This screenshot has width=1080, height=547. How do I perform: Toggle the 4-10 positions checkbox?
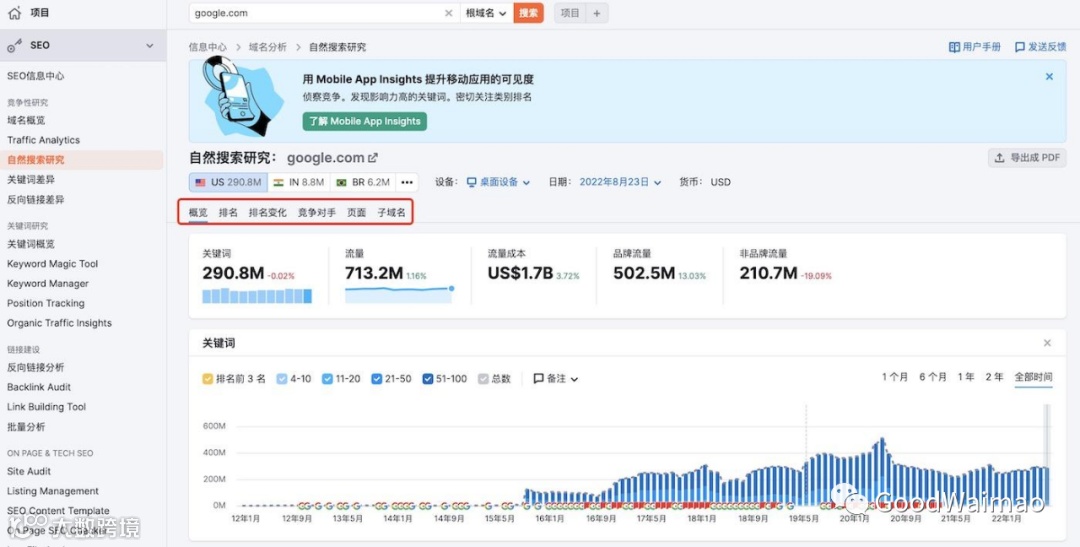pos(281,379)
